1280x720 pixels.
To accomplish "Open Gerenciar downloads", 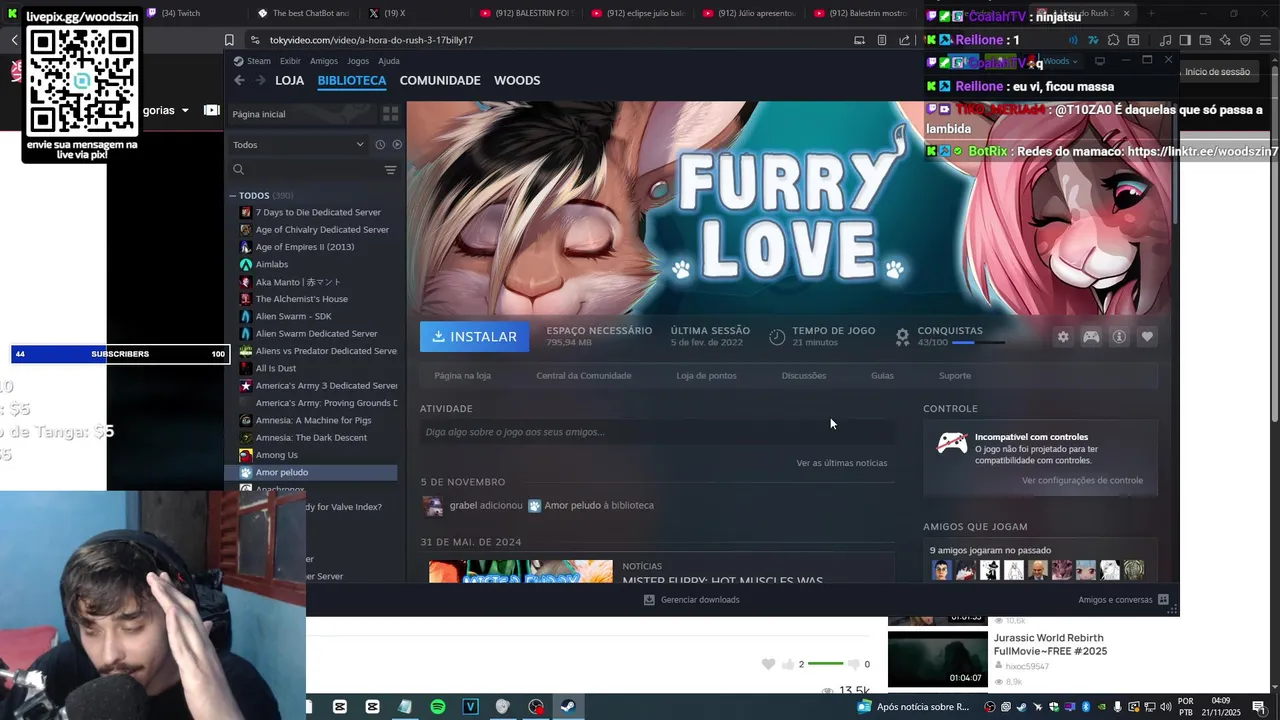I will pyautogui.click(x=692, y=600).
